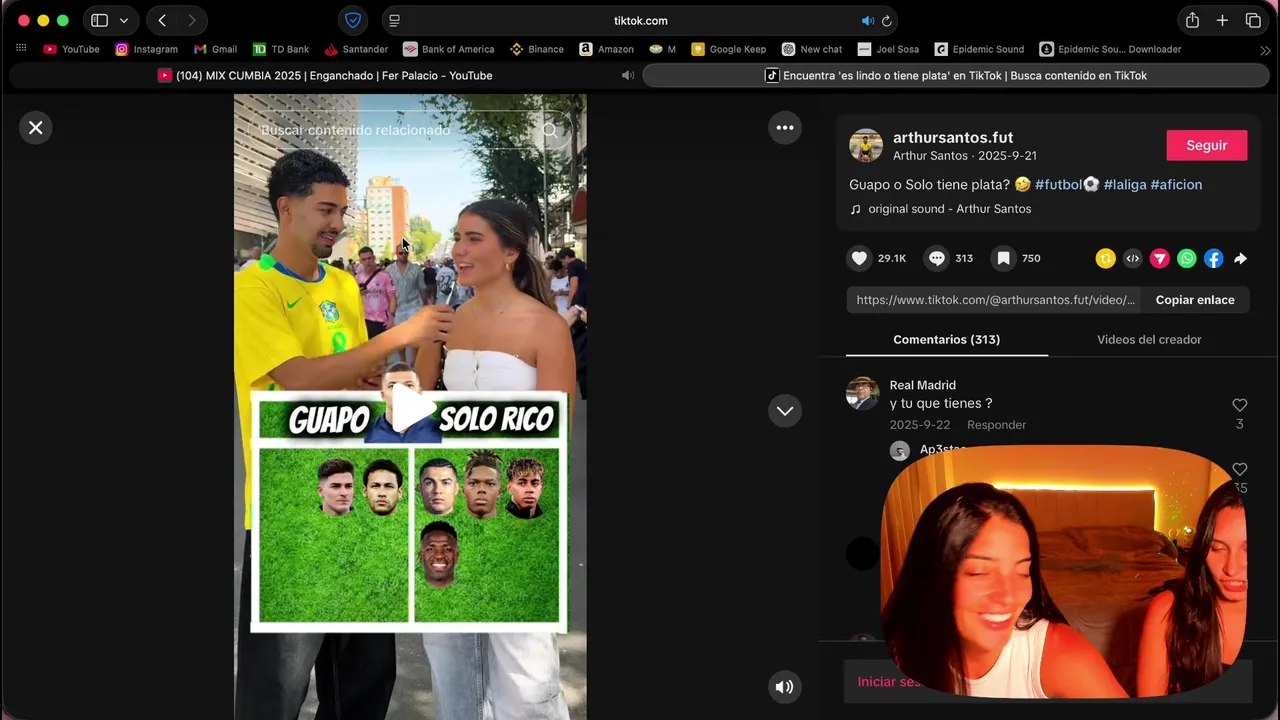Reload the page in Safari

point(886,20)
